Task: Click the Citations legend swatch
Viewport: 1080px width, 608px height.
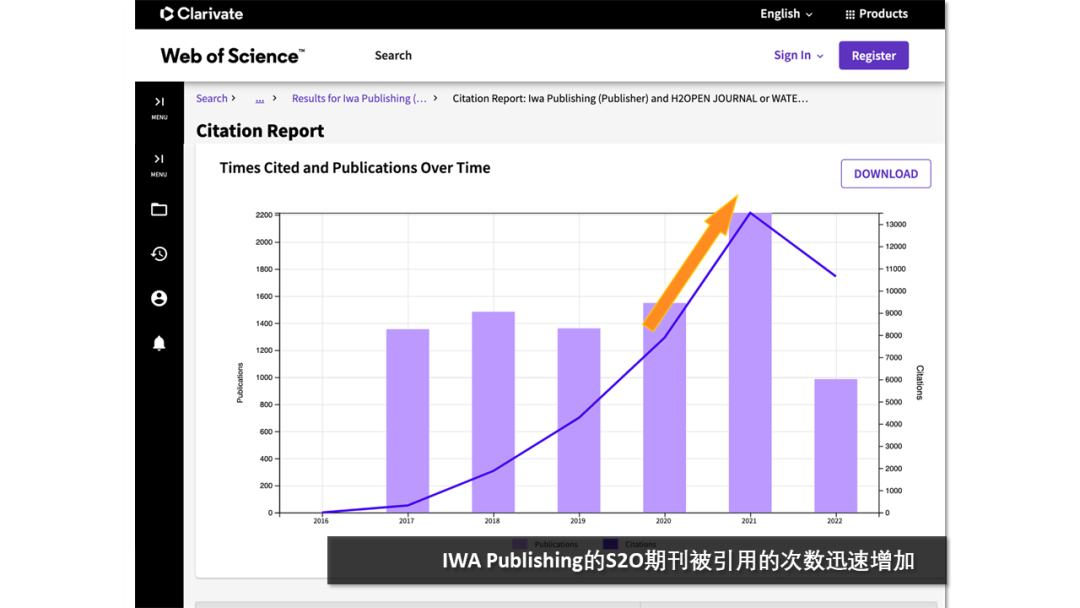Action: click(x=610, y=544)
